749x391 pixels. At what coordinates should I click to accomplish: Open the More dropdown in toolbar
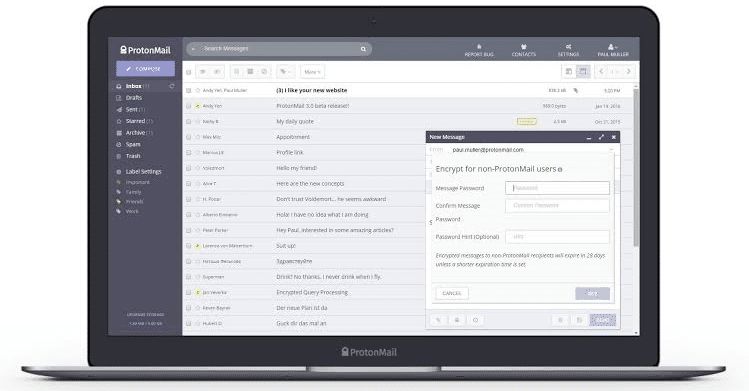click(x=312, y=72)
